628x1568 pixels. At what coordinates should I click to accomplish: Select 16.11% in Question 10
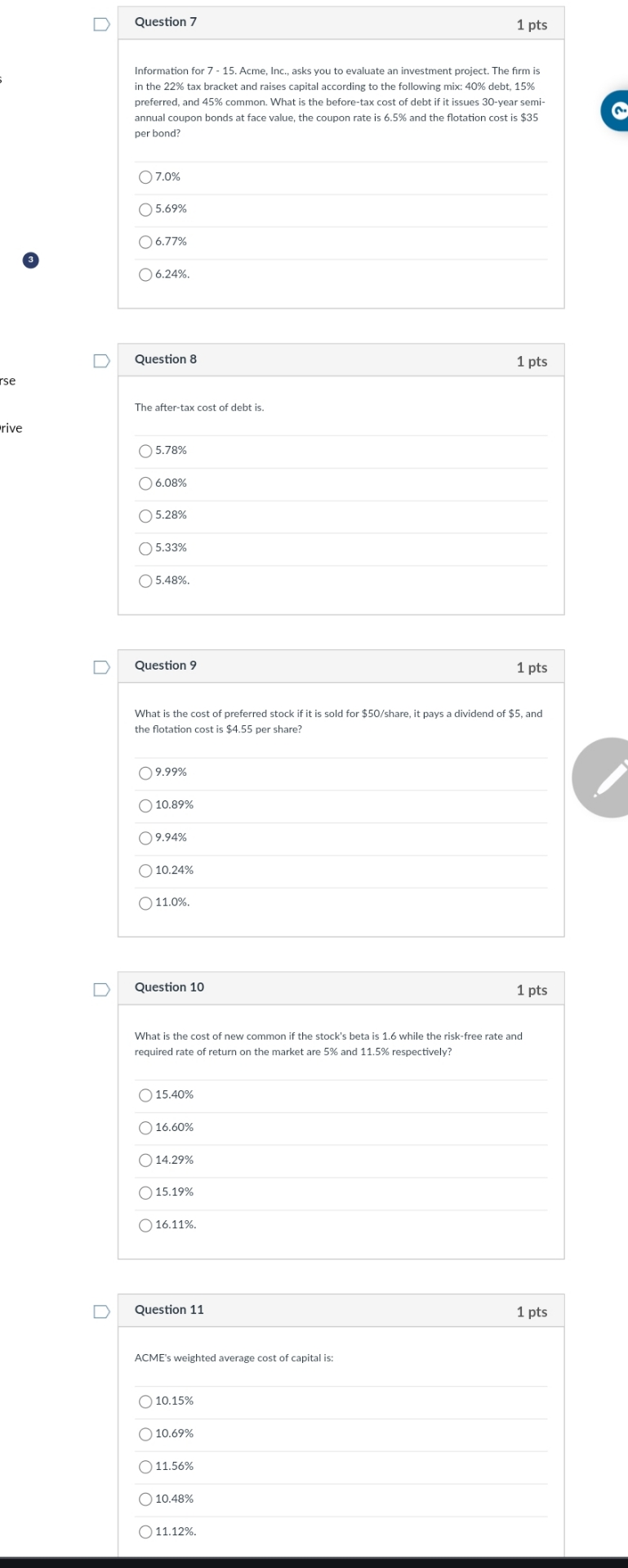(x=144, y=1223)
